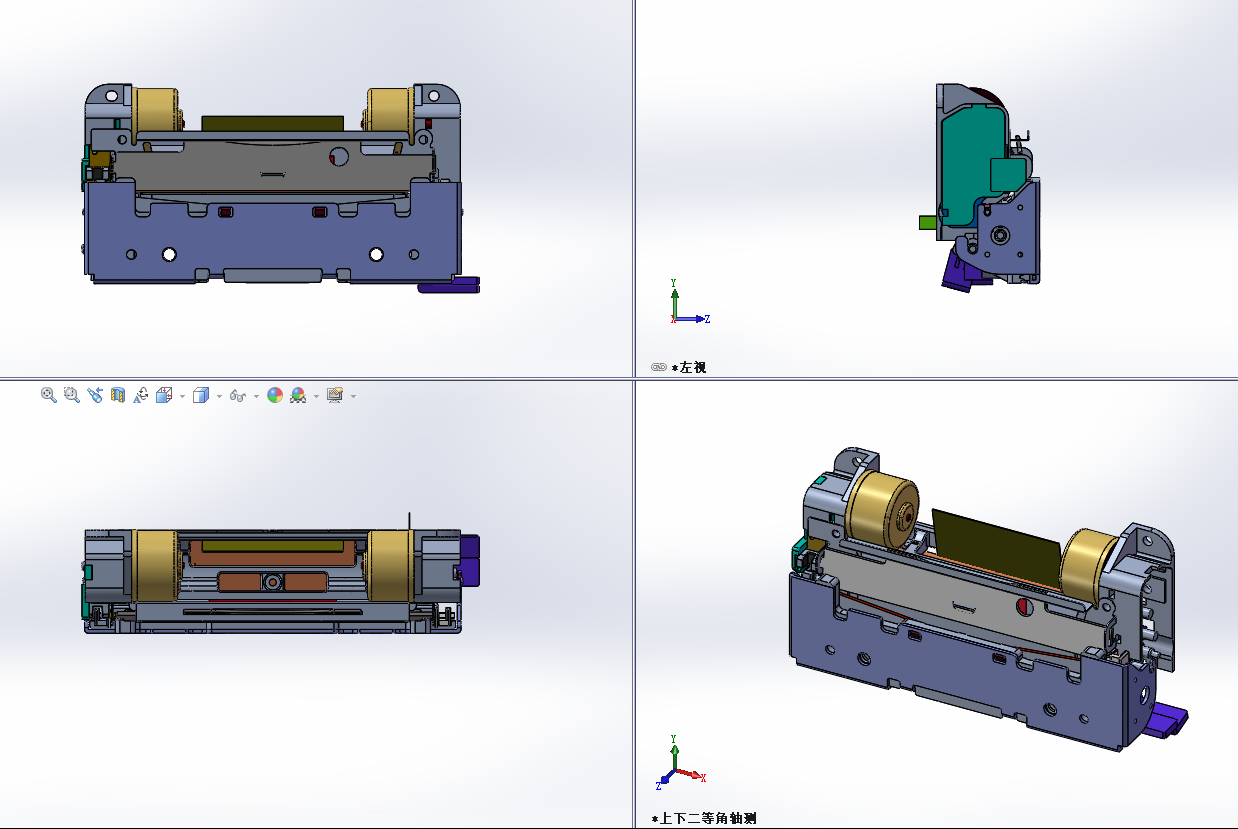Expand the View Settings dropdown arrow
Image resolution: width=1238 pixels, height=829 pixels.
tap(353, 396)
